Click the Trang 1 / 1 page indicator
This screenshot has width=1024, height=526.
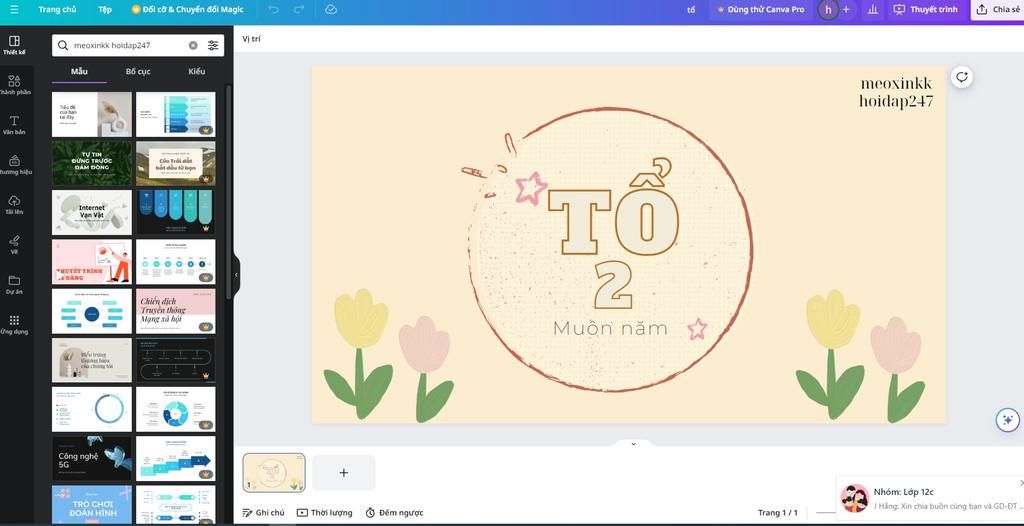(x=777, y=513)
